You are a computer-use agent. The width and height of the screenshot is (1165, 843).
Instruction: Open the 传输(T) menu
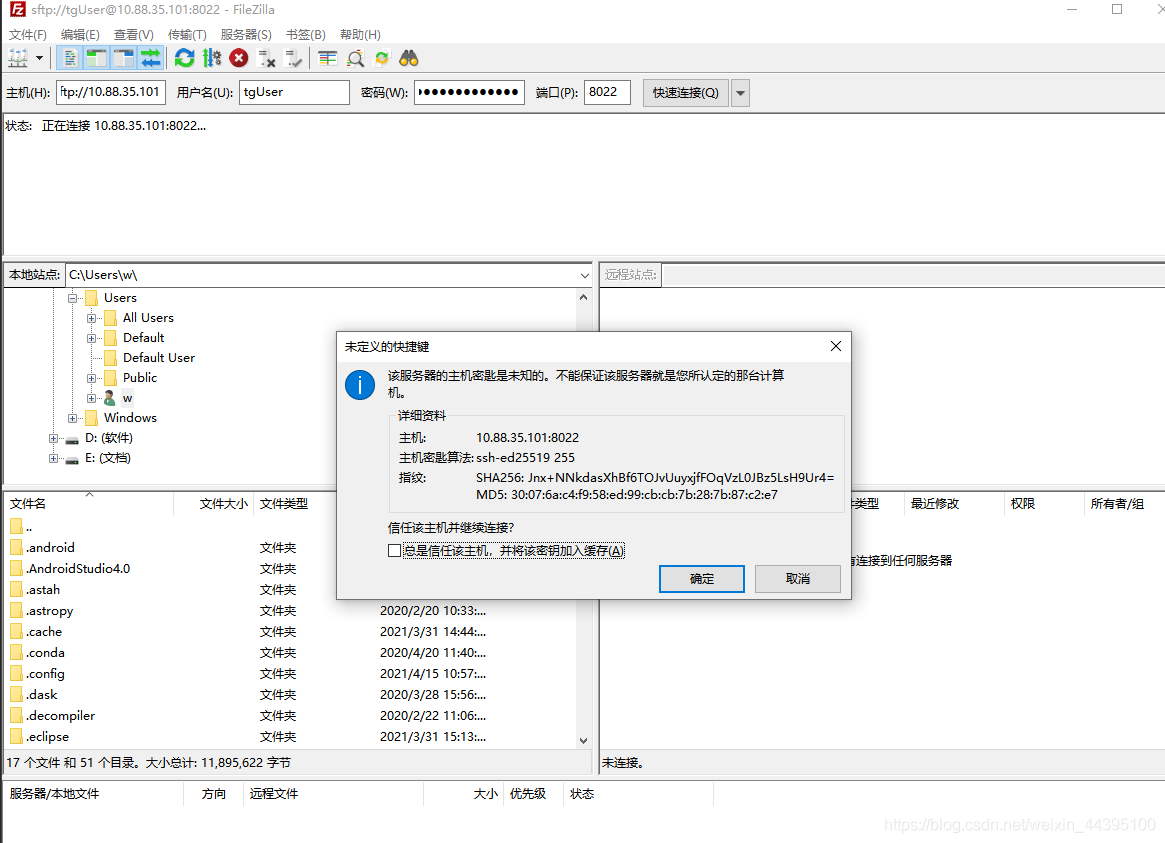[x=187, y=34]
